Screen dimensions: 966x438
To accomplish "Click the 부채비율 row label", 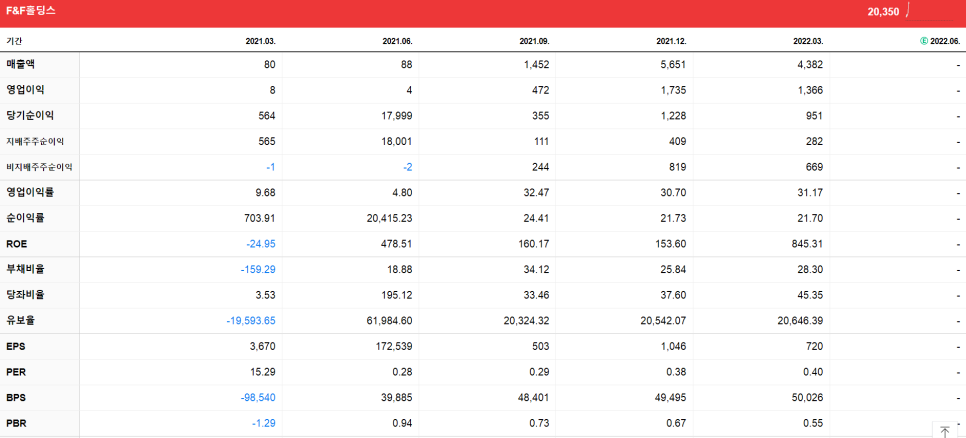I will click(x=25, y=270).
